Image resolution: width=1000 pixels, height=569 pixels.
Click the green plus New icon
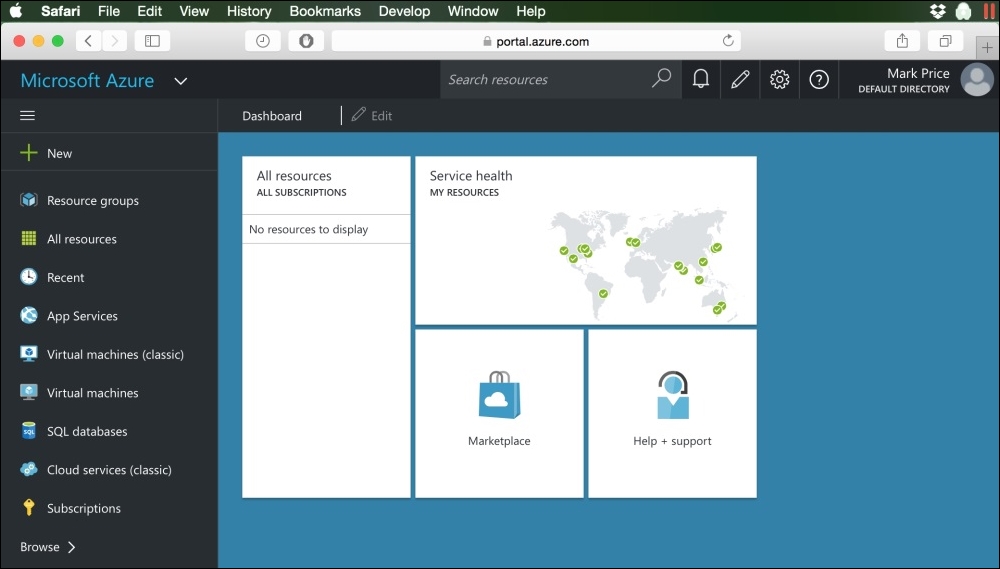[x=29, y=153]
